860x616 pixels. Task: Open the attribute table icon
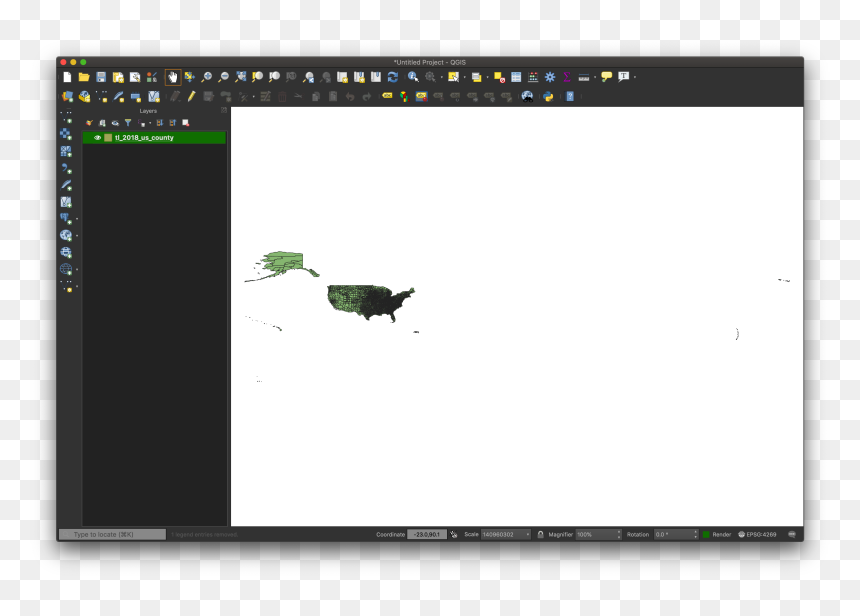pyautogui.click(x=516, y=77)
